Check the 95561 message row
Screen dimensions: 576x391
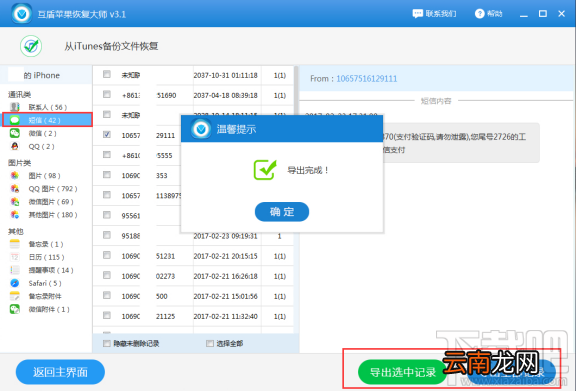coord(107,215)
